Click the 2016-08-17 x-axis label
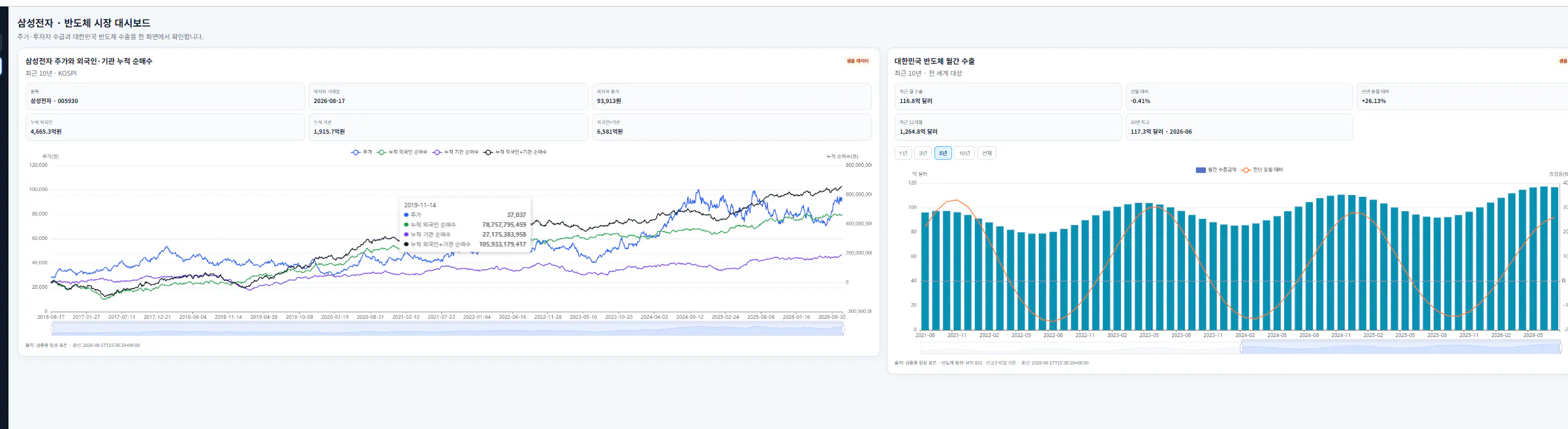 51,318
